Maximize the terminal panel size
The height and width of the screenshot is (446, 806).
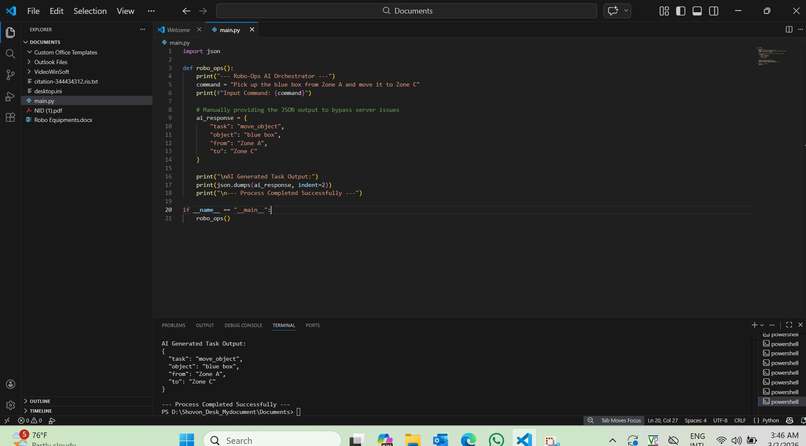[789, 325]
